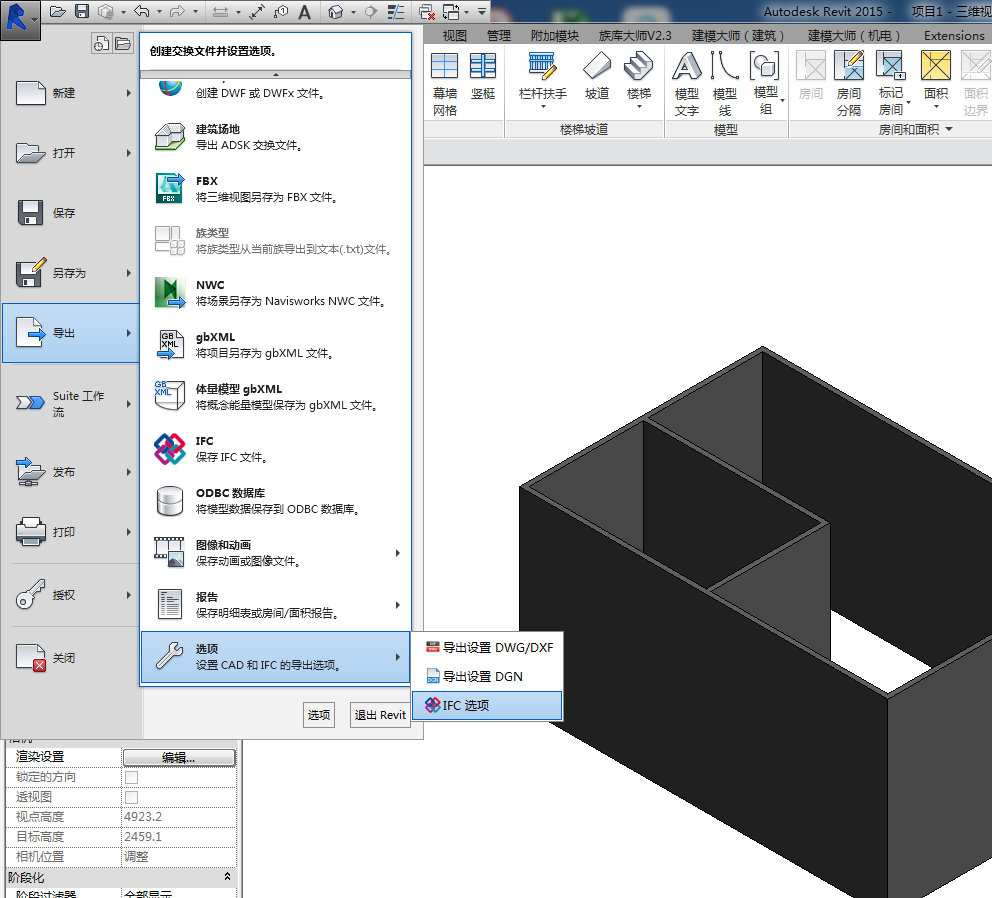Switch to the Extensions ribbon tab

tap(954, 35)
